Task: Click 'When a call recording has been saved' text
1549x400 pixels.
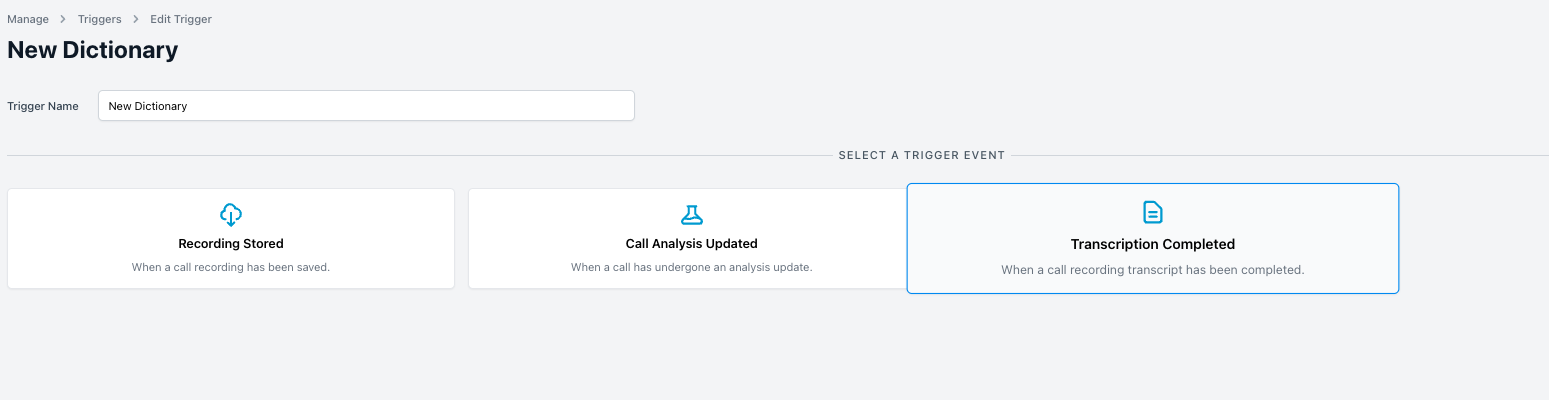Action: coord(231,267)
